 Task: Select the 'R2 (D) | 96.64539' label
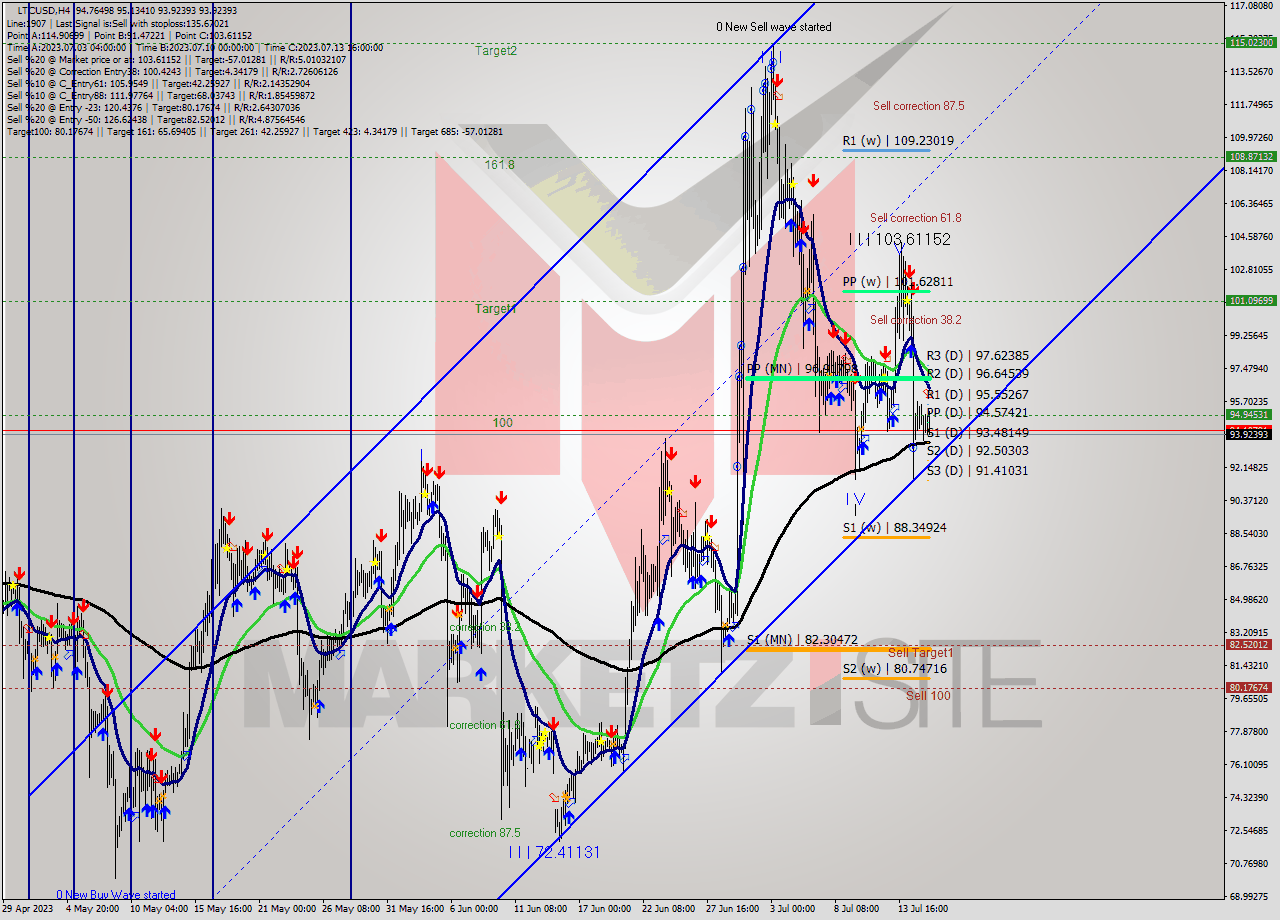pyautogui.click(x=977, y=374)
